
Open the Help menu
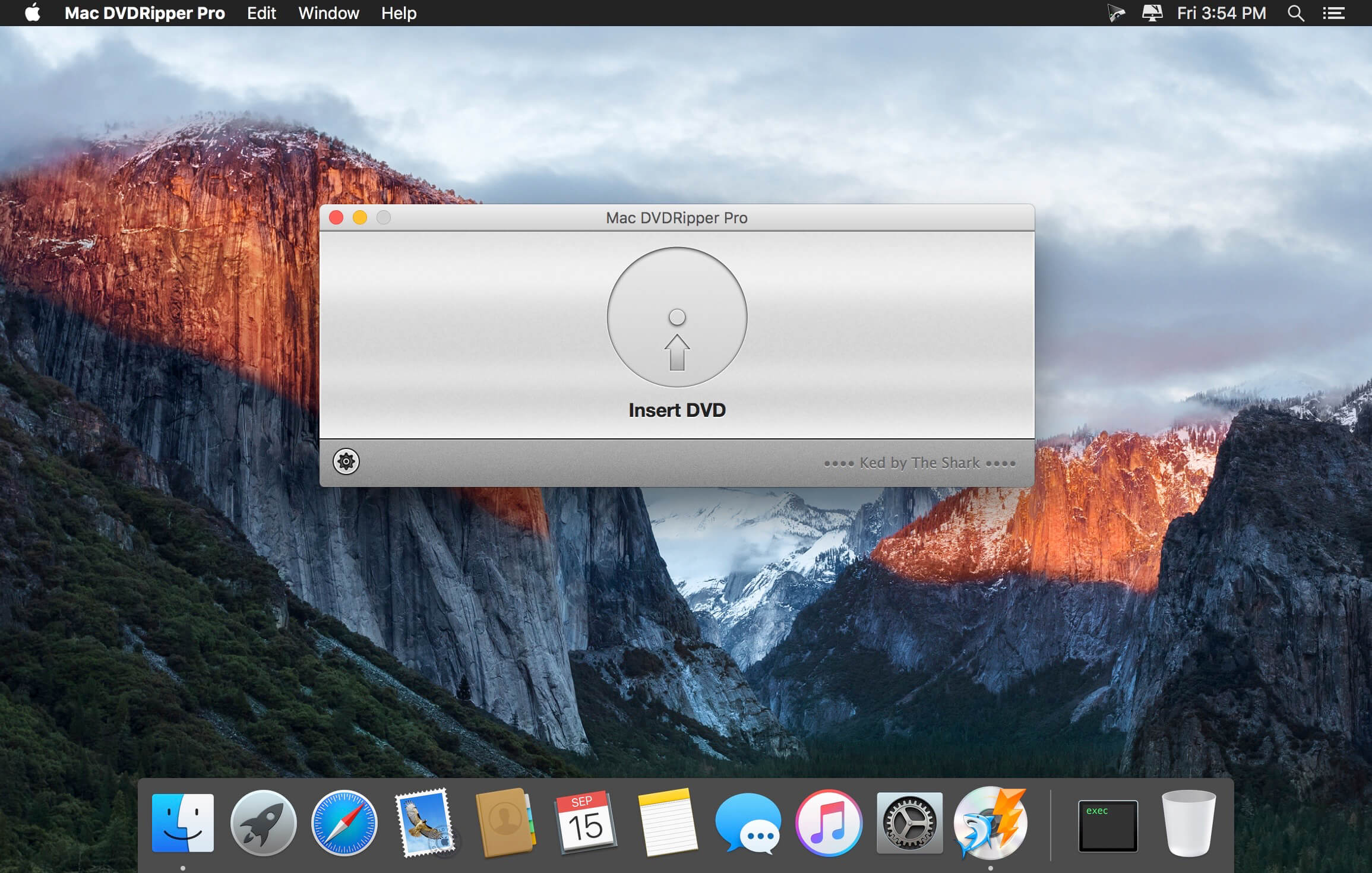tap(399, 13)
